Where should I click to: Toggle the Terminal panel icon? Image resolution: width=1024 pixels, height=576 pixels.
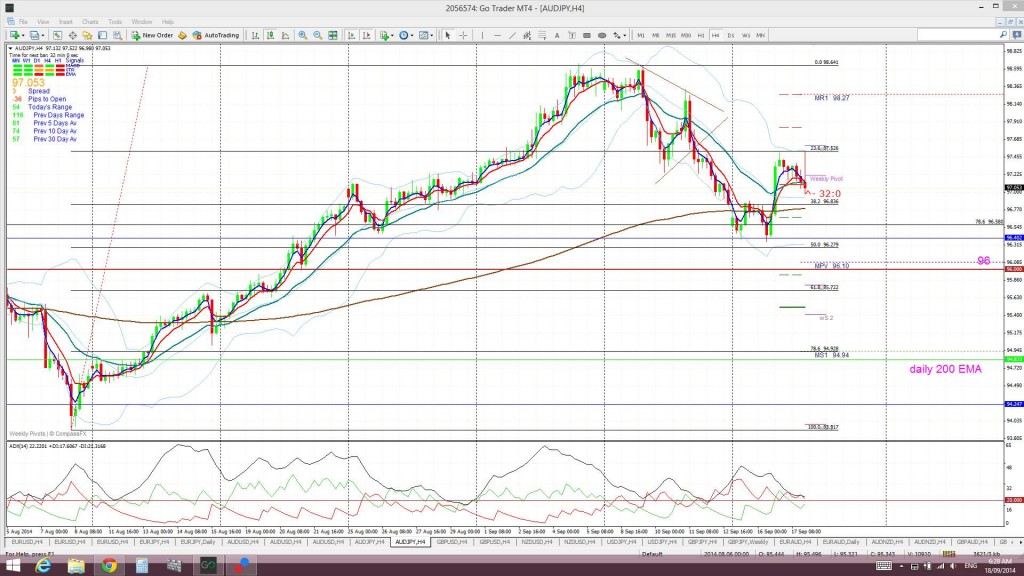[x=103, y=35]
